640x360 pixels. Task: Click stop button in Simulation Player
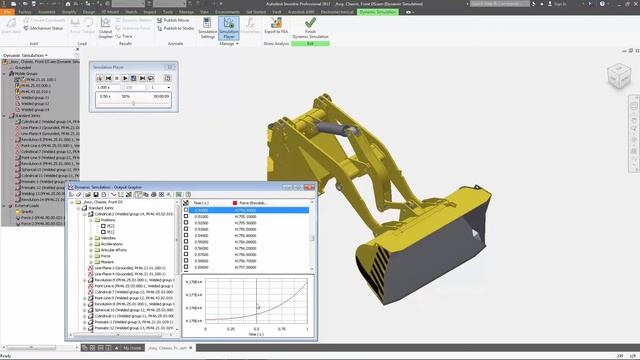(117, 78)
